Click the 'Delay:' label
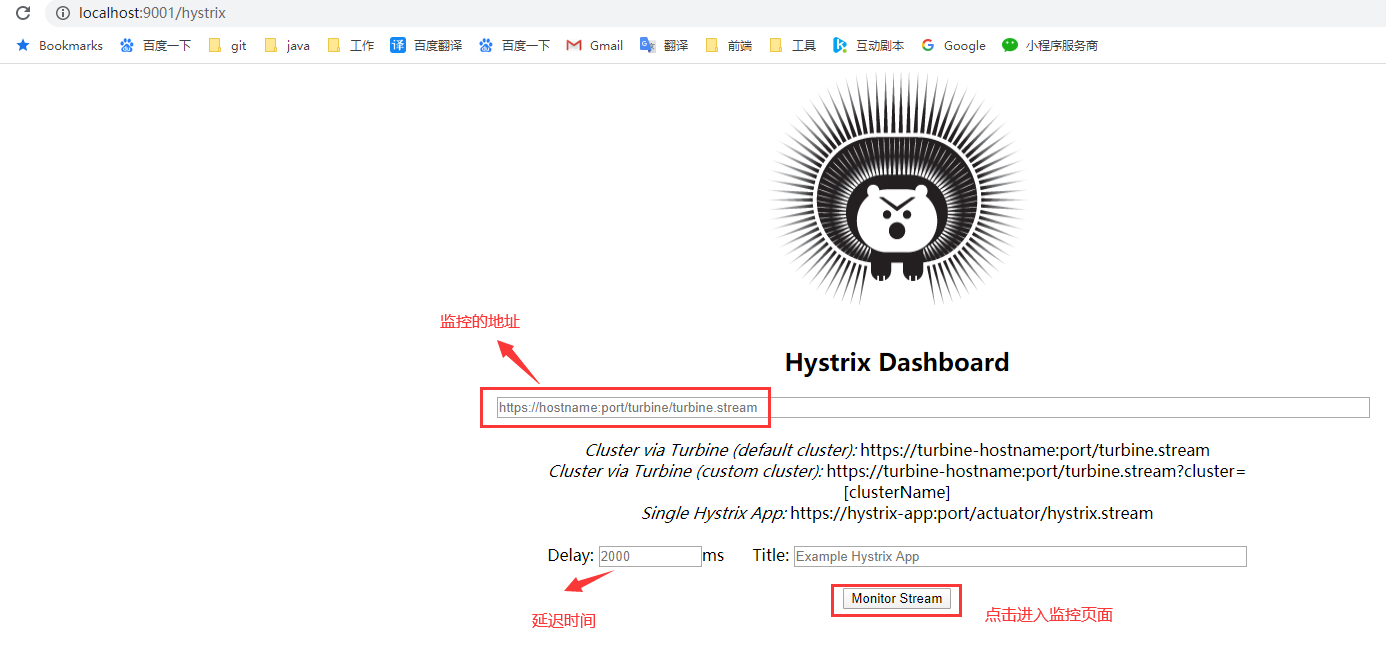The width and height of the screenshot is (1386, 663). [x=570, y=555]
